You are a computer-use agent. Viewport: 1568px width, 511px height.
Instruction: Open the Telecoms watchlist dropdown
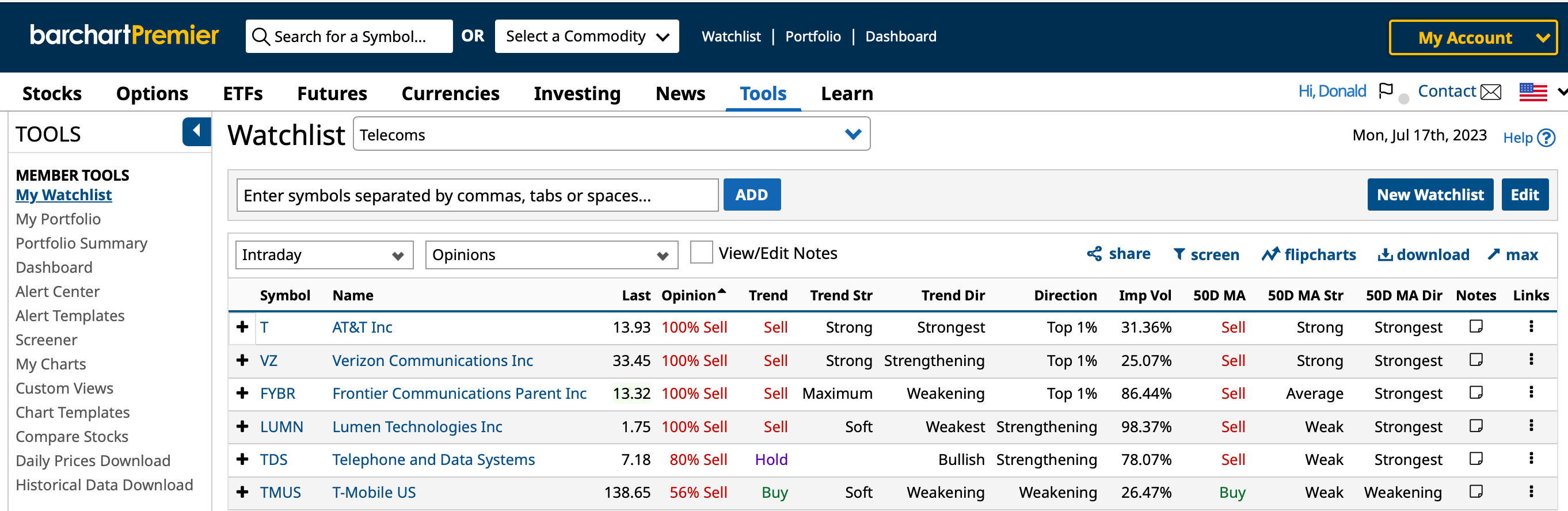(x=611, y=134)
